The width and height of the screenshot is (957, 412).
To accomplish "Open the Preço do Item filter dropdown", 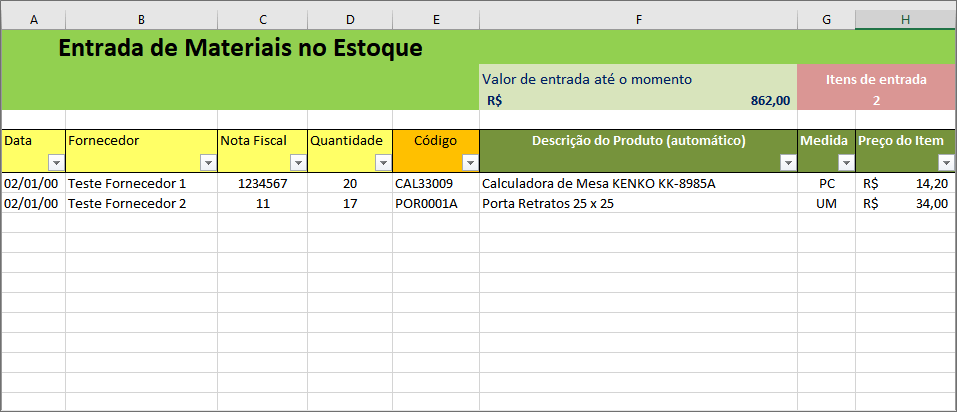I will [x=947, y=163].
